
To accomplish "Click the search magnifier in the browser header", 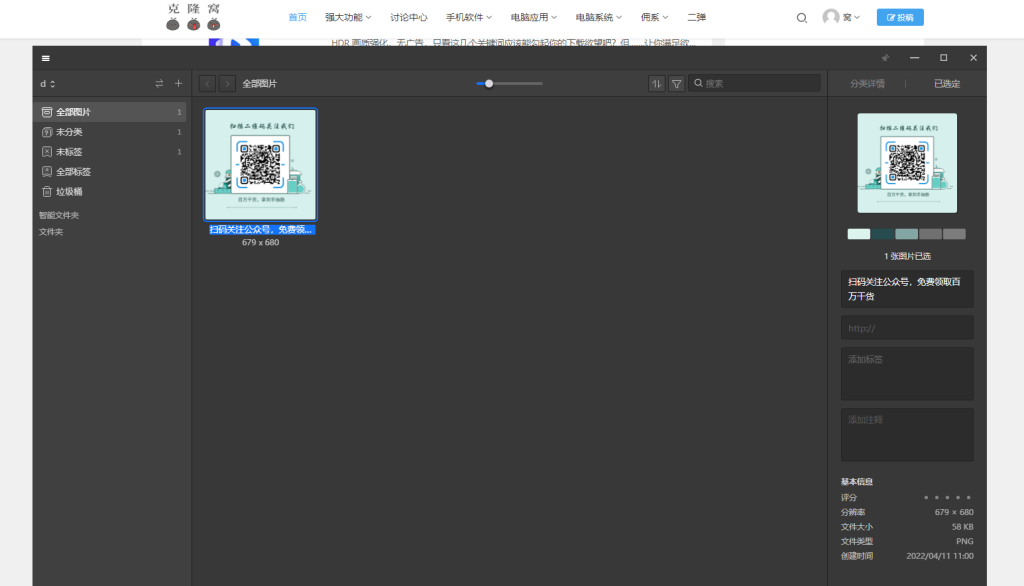I will click(801, 18).
